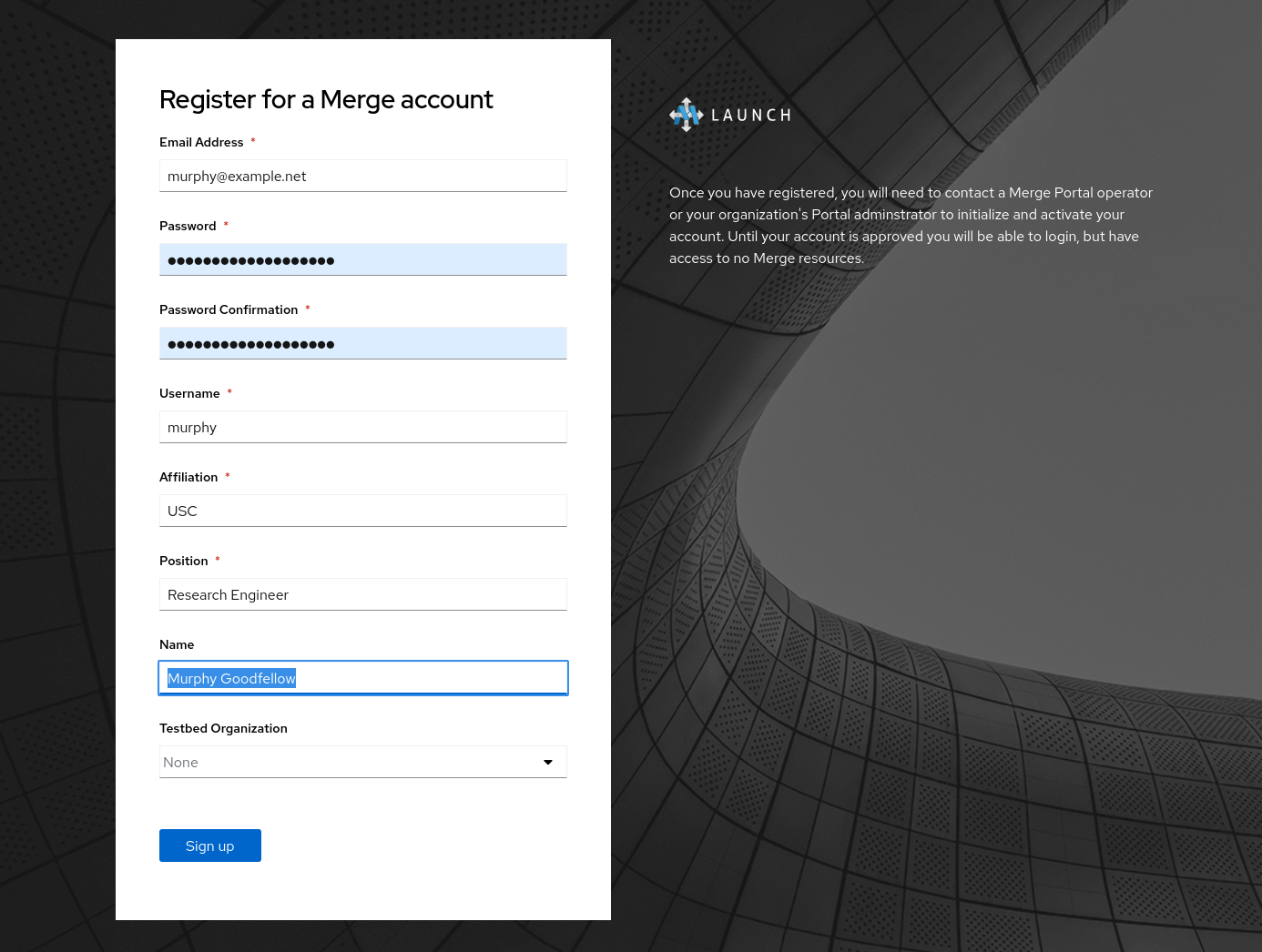1262x952 pixels.
Task: Click the 'Position' label
Action: tap(184, 561)
